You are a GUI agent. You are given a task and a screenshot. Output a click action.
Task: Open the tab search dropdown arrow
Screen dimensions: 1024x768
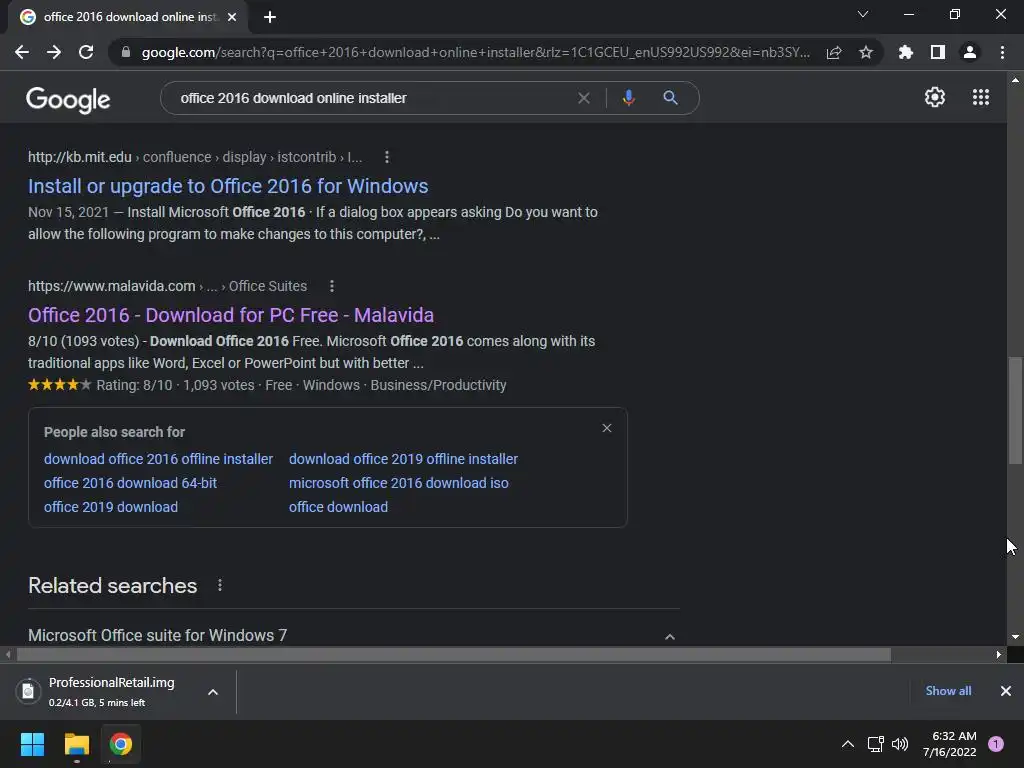pos(863,14)
